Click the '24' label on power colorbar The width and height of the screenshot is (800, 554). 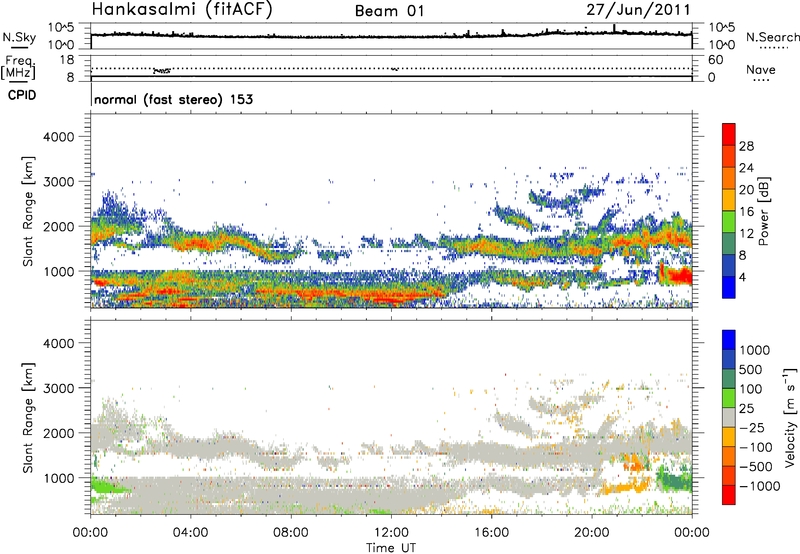click(x=746, y=168)
